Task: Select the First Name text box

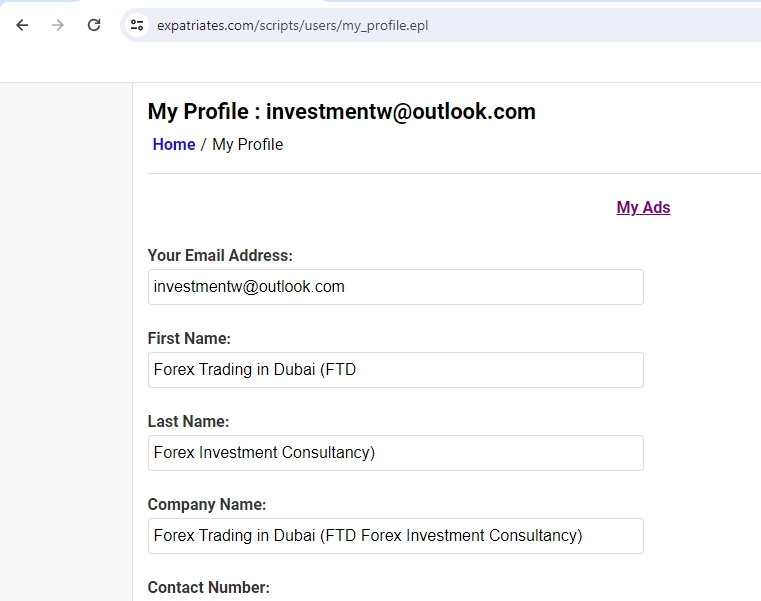Action: click(395, 370)
